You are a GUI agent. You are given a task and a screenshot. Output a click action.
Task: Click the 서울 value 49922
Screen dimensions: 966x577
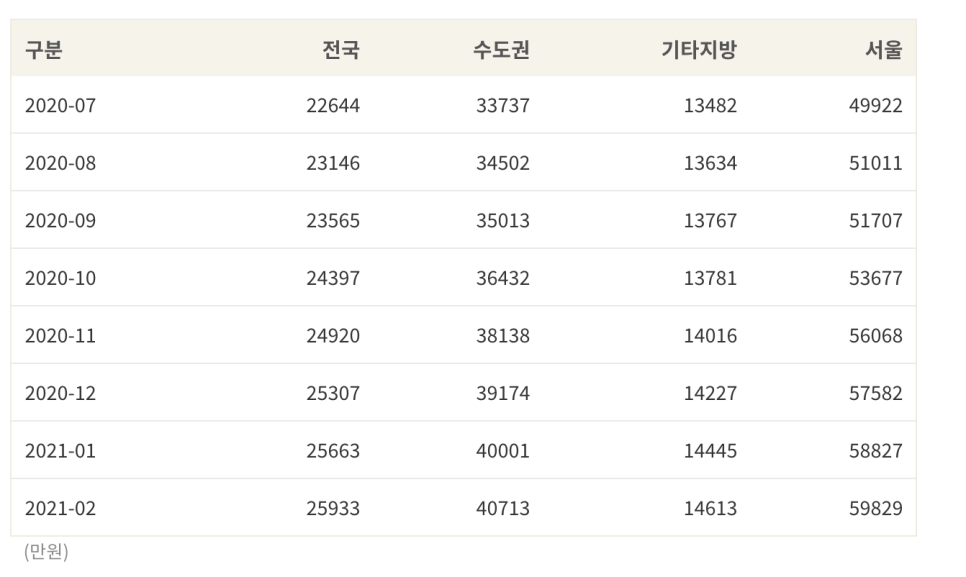875,105
